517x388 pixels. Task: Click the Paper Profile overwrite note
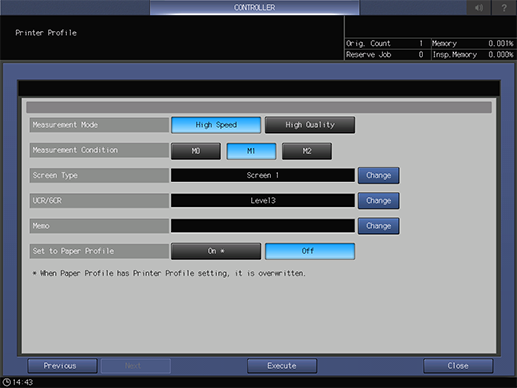point(169,273)
